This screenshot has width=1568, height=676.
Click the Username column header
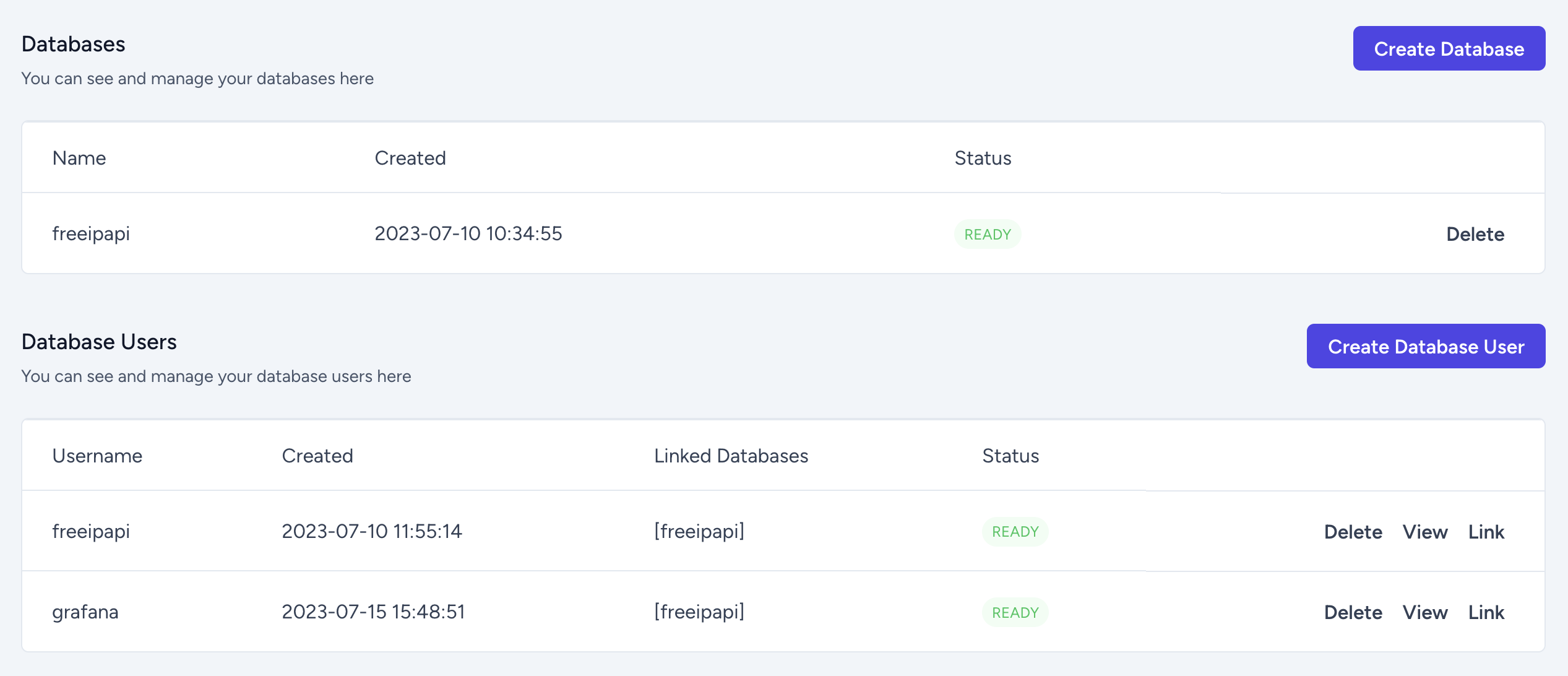click(x=97, y=456)
